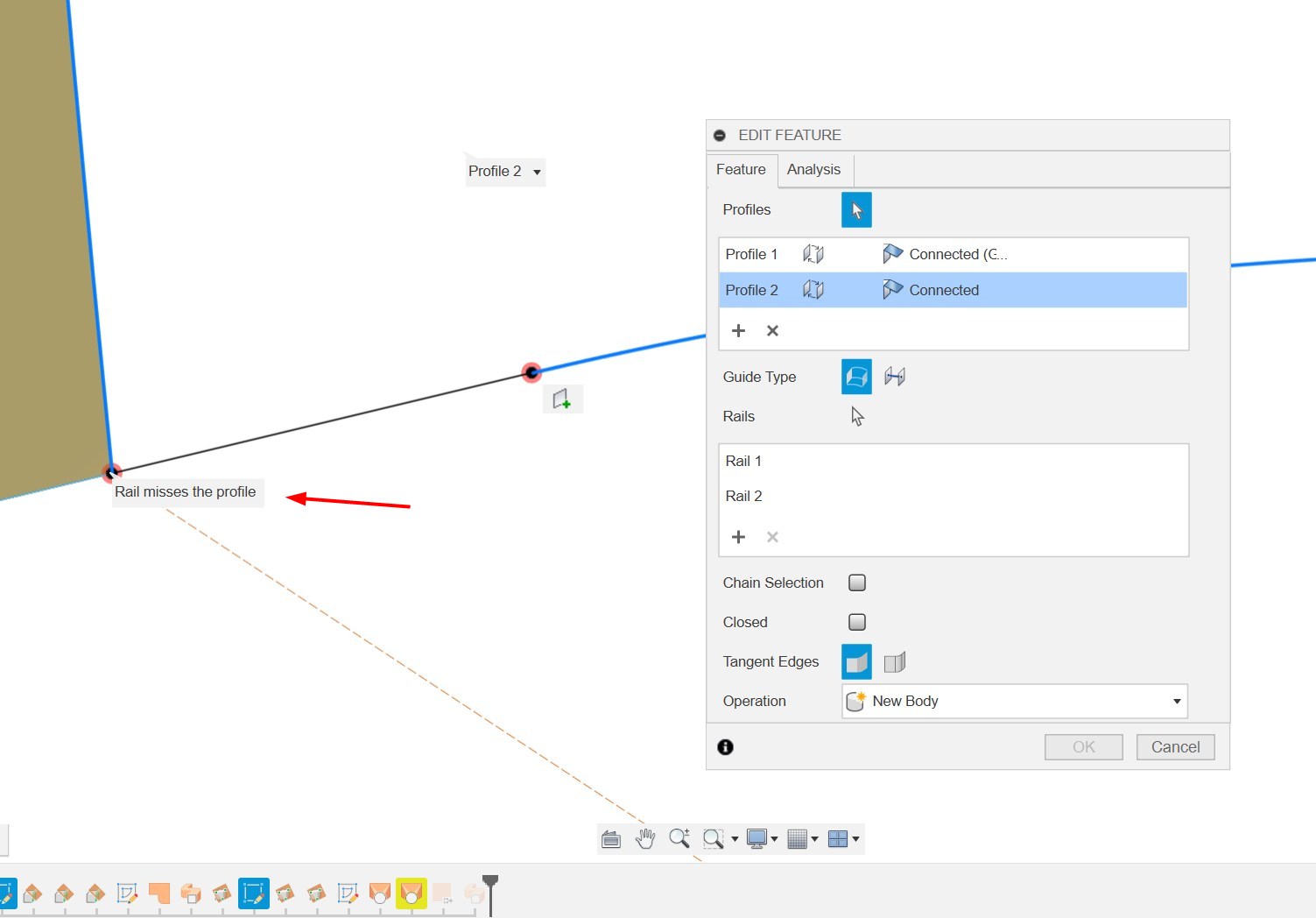Choose Rails guide type
Screen dimensions: 1316x918
[856, 377]
